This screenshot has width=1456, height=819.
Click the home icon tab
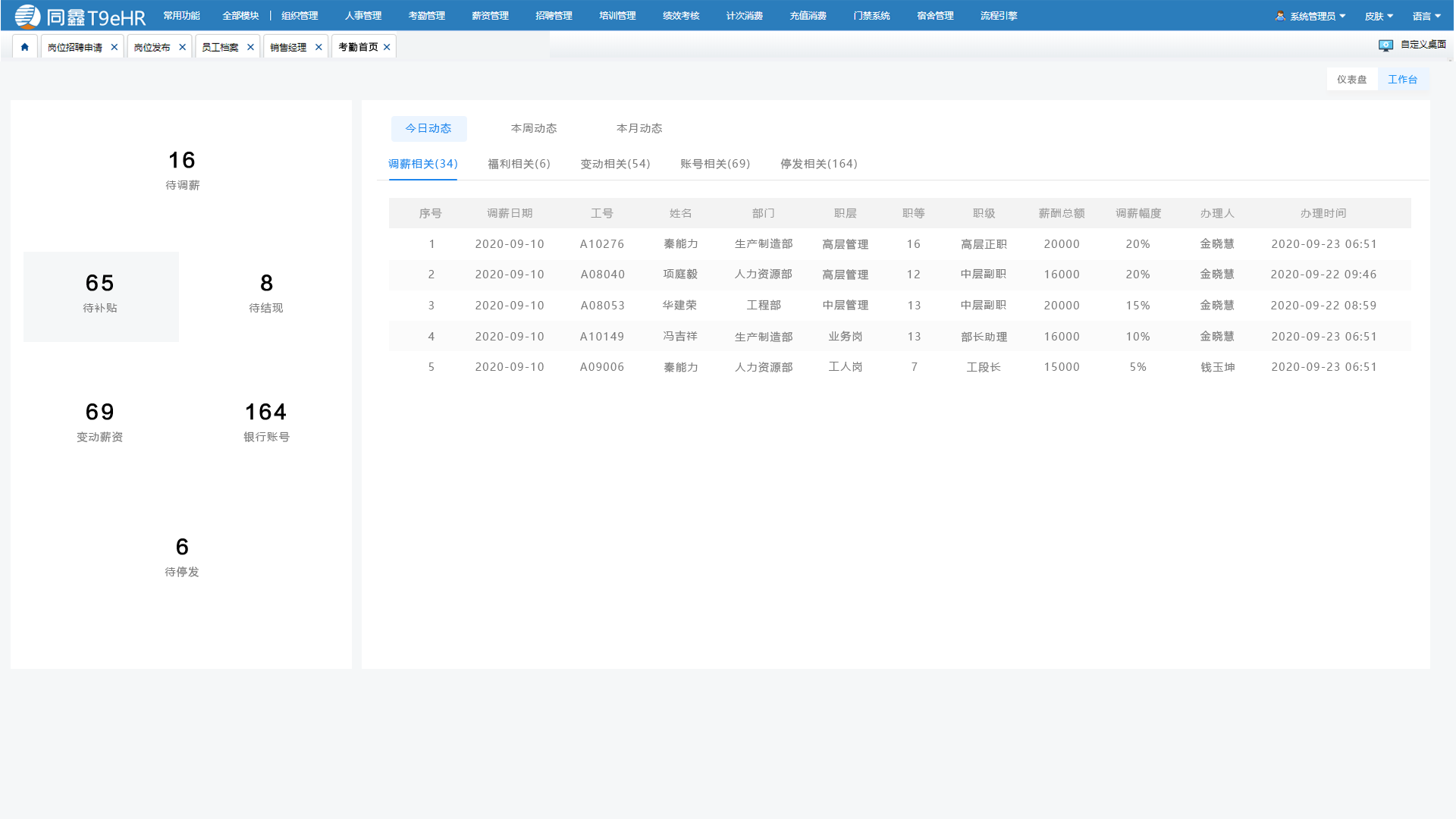[24, 47]
